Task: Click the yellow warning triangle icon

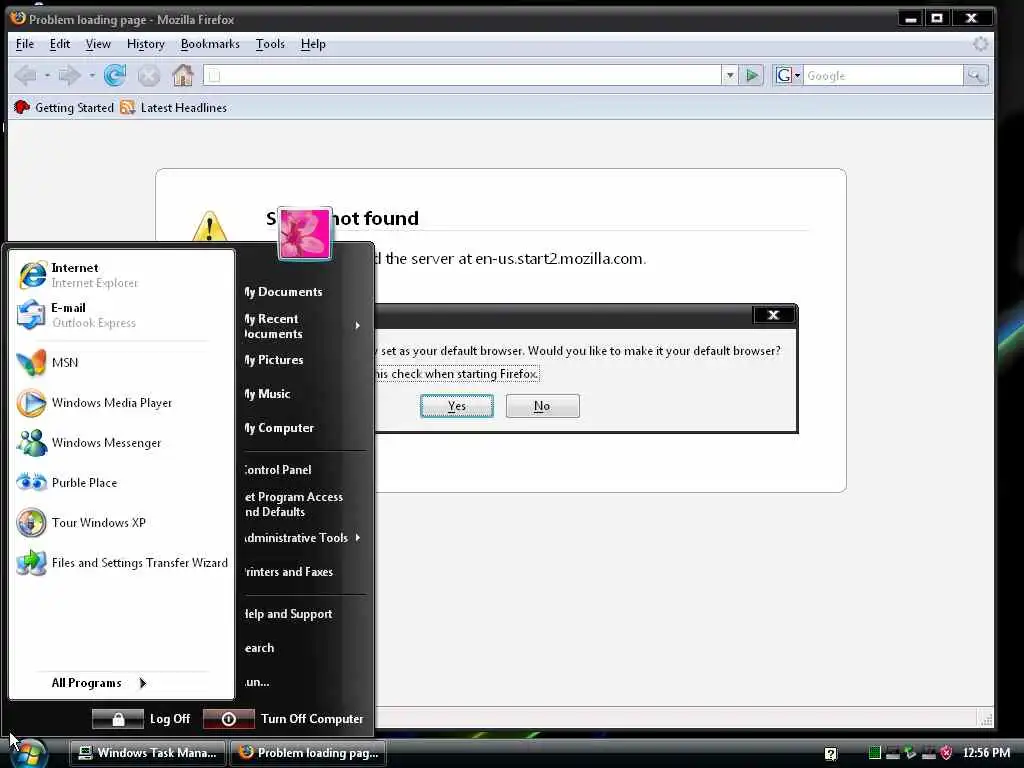Action: tap(210, 226)
